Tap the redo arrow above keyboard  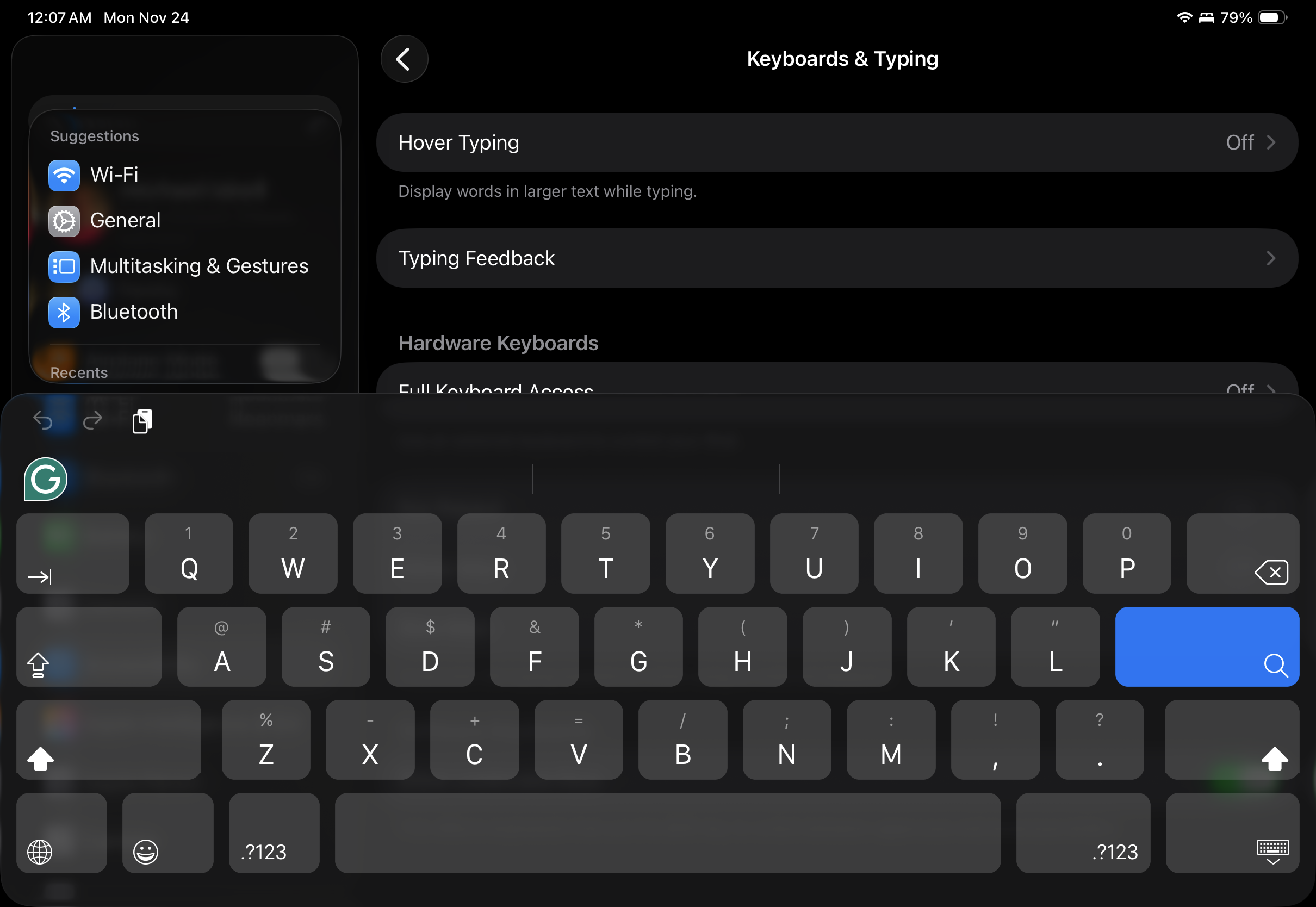pyautogui.click(x=92, y=420)
